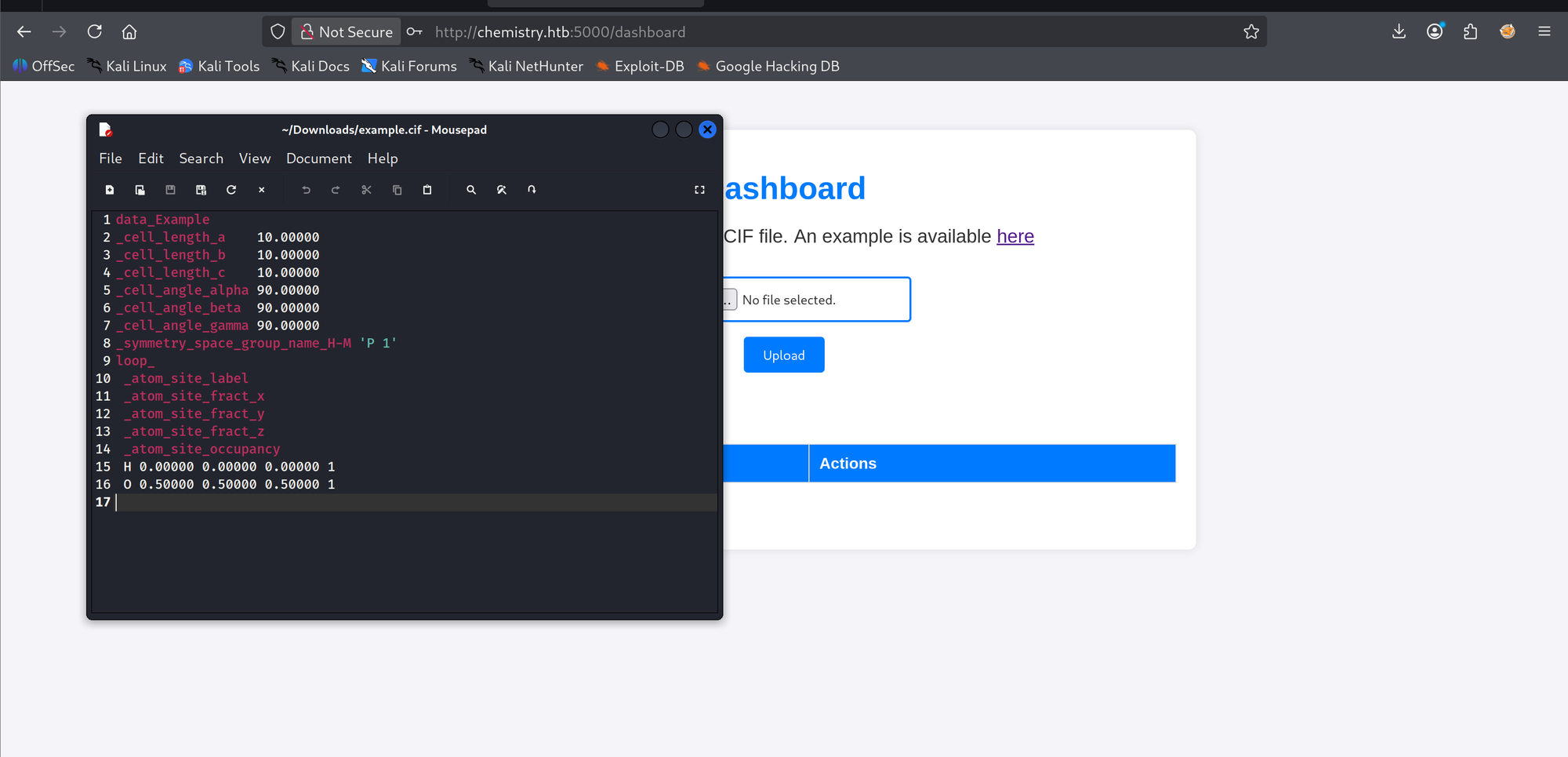The width and height of the screenshot is (1568, 757).
Task: Toggle fullscreen in Mousepad toolbar
Action: pos(699,190)
